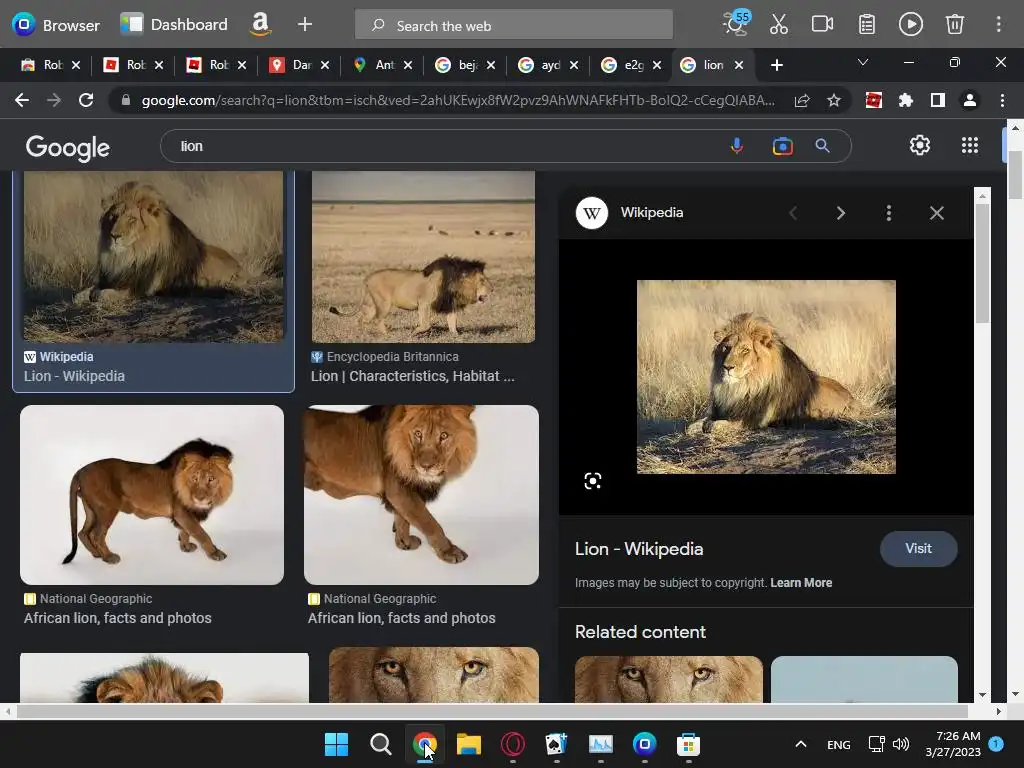Click the Google Lens icon on lion preview
The image size is (1024, 768).
[x=593, y=481]
